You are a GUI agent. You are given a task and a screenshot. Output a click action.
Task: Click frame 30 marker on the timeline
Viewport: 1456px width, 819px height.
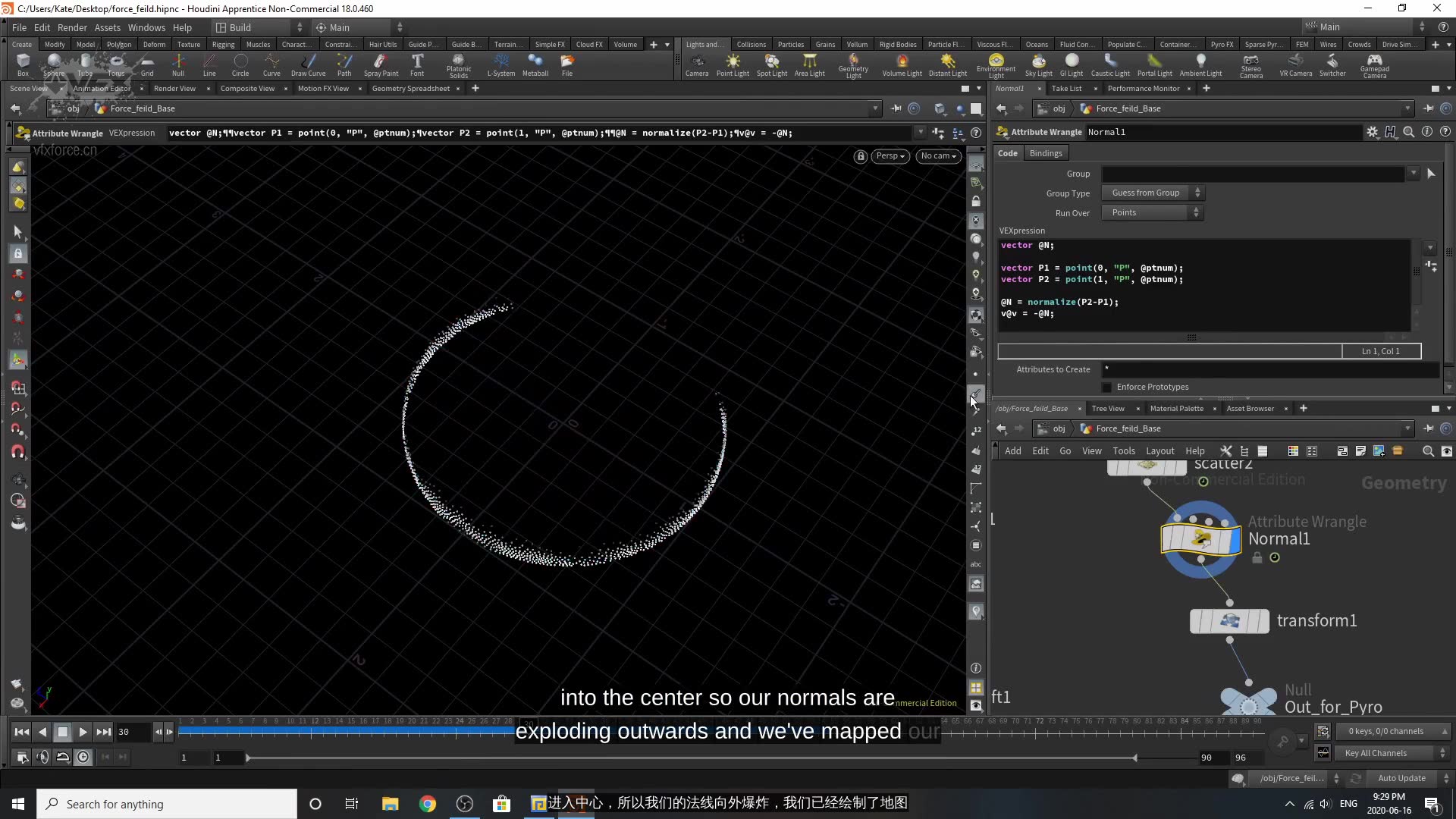click(x=529, y=721)
